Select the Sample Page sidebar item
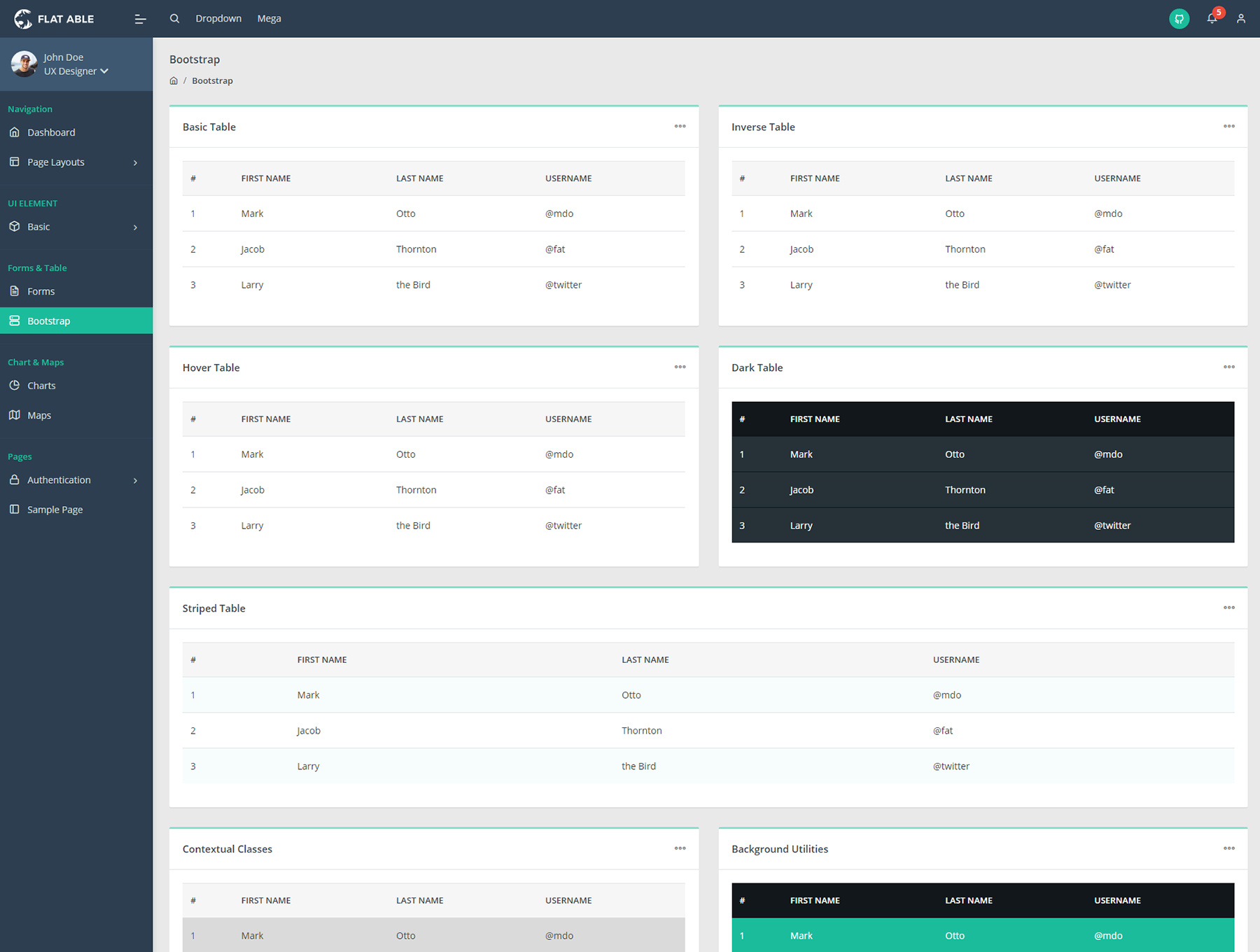This screenshot has height=952, width=1260. pyautogui.click(x=55, y=510)
